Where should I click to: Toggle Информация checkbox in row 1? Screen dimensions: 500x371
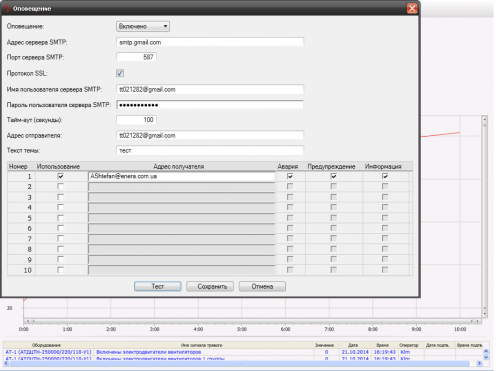pyautogui.click(x=385, y=176)
